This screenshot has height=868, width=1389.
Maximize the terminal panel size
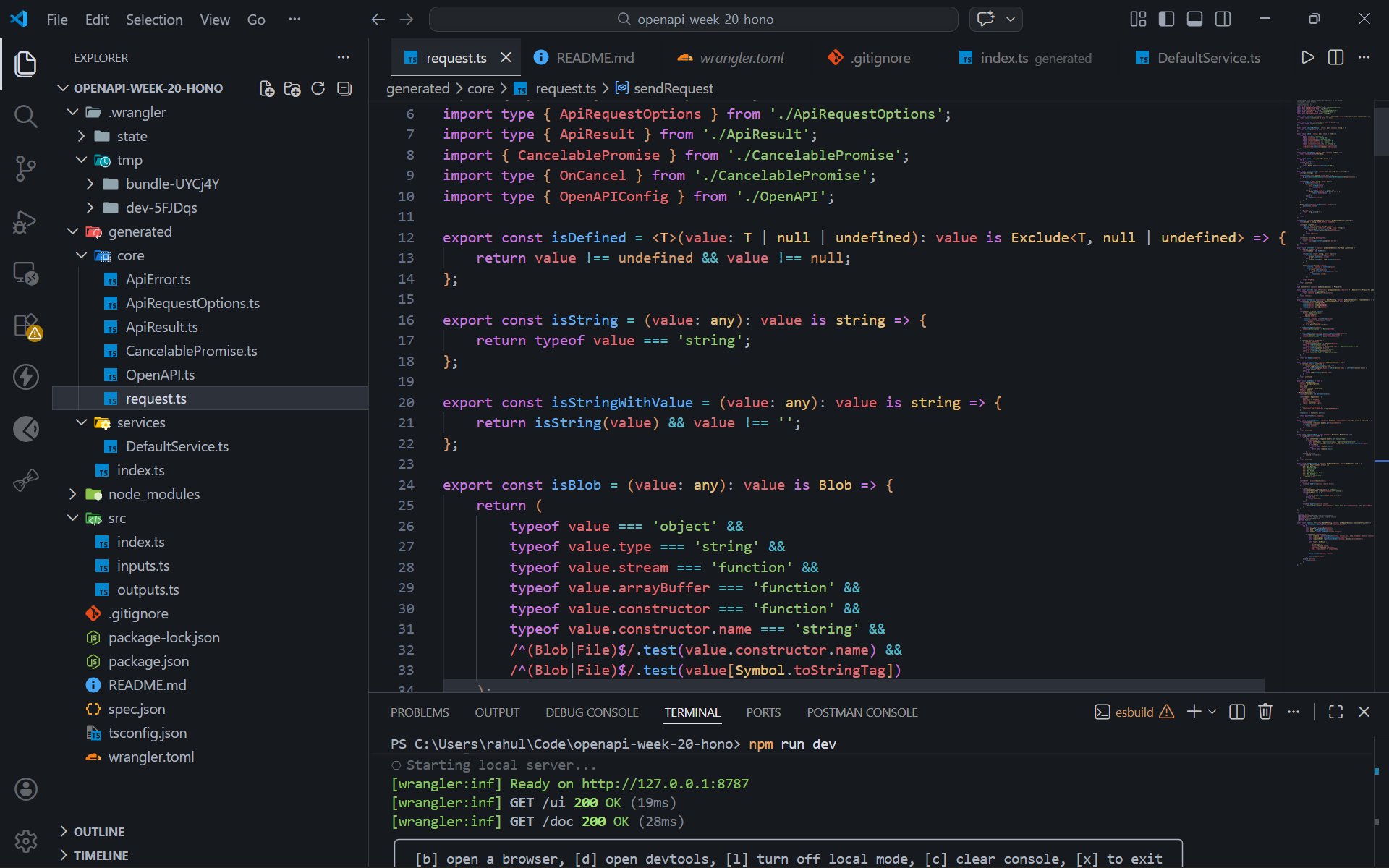[x=1335, y=712]
